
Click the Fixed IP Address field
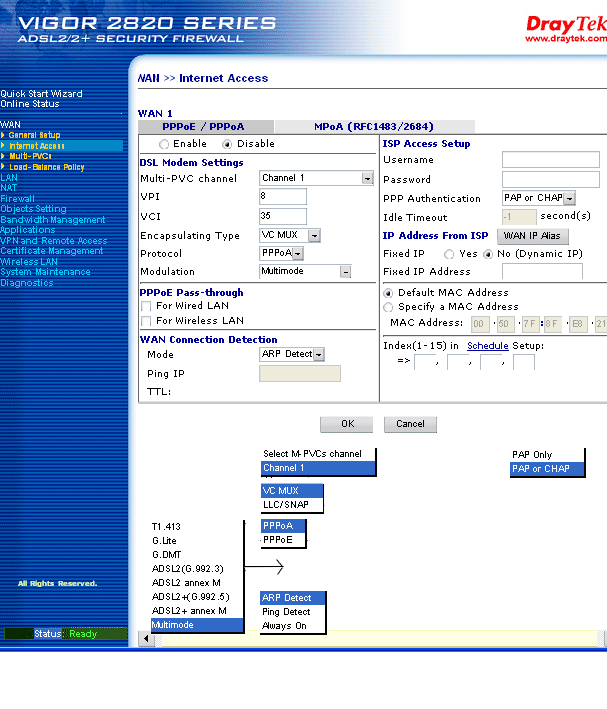click(x=542, y=271)
